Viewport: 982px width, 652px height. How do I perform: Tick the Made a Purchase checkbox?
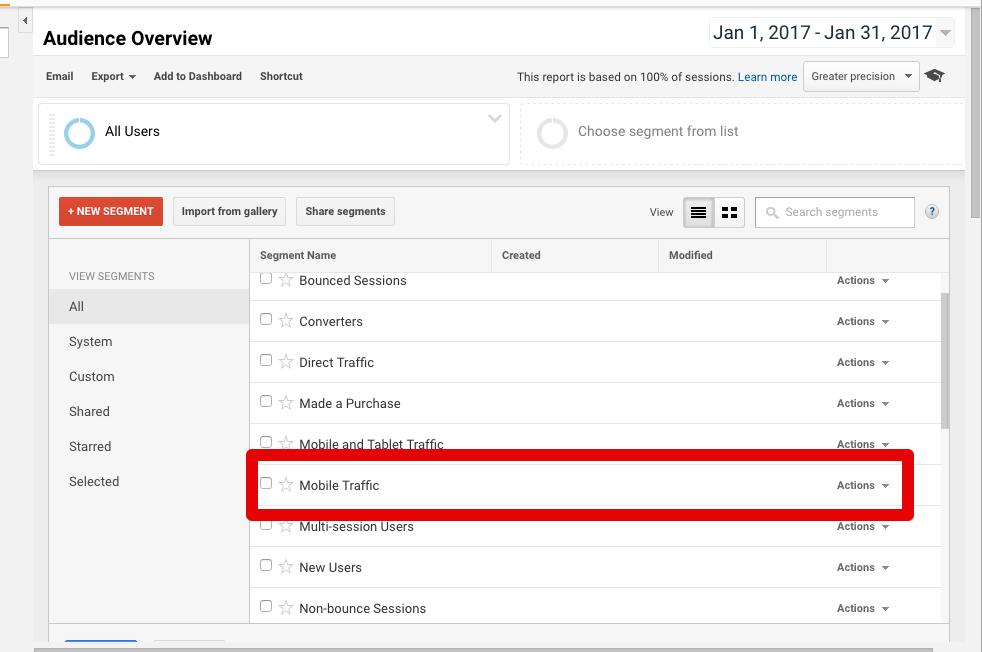pyautogui.click(x=266, y=401)
